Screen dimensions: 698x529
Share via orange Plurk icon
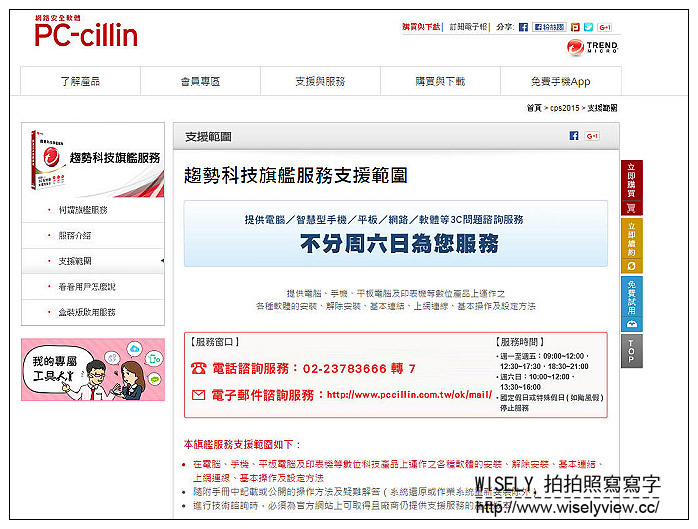pyautogui.click(x=575, y=27)
